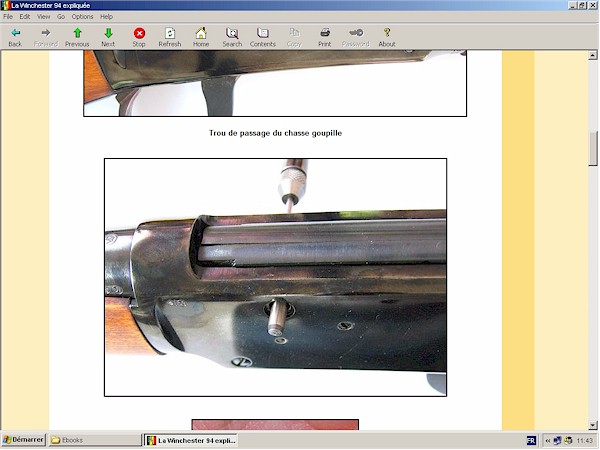Click the taskbar clock showing 11:43
This screenshot has width=600, height=450.
tap(584, 440)
